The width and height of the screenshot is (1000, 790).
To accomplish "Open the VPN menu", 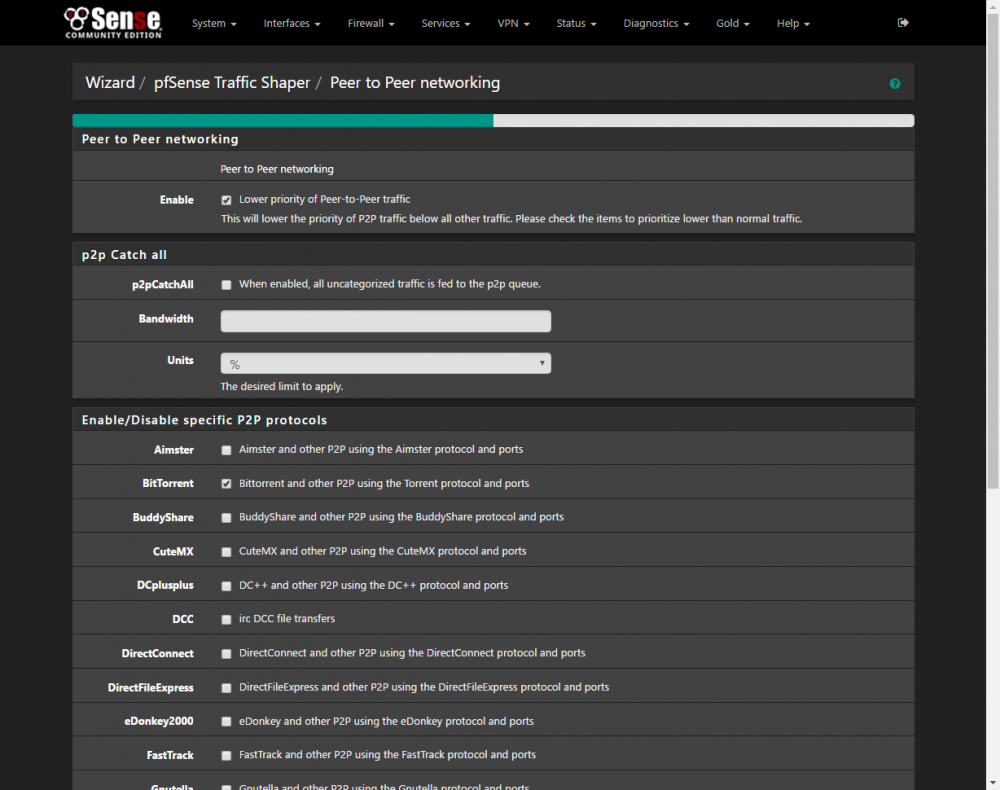I will [x=513, y=24].
